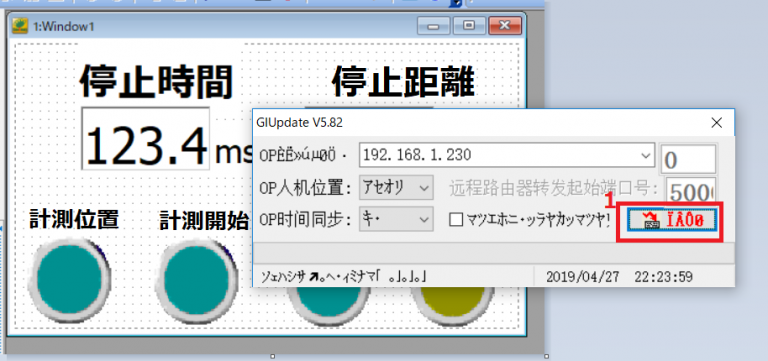Click the Window1 title bar application icon
This screenshot has width=768, height=361.
pos(20,26)
